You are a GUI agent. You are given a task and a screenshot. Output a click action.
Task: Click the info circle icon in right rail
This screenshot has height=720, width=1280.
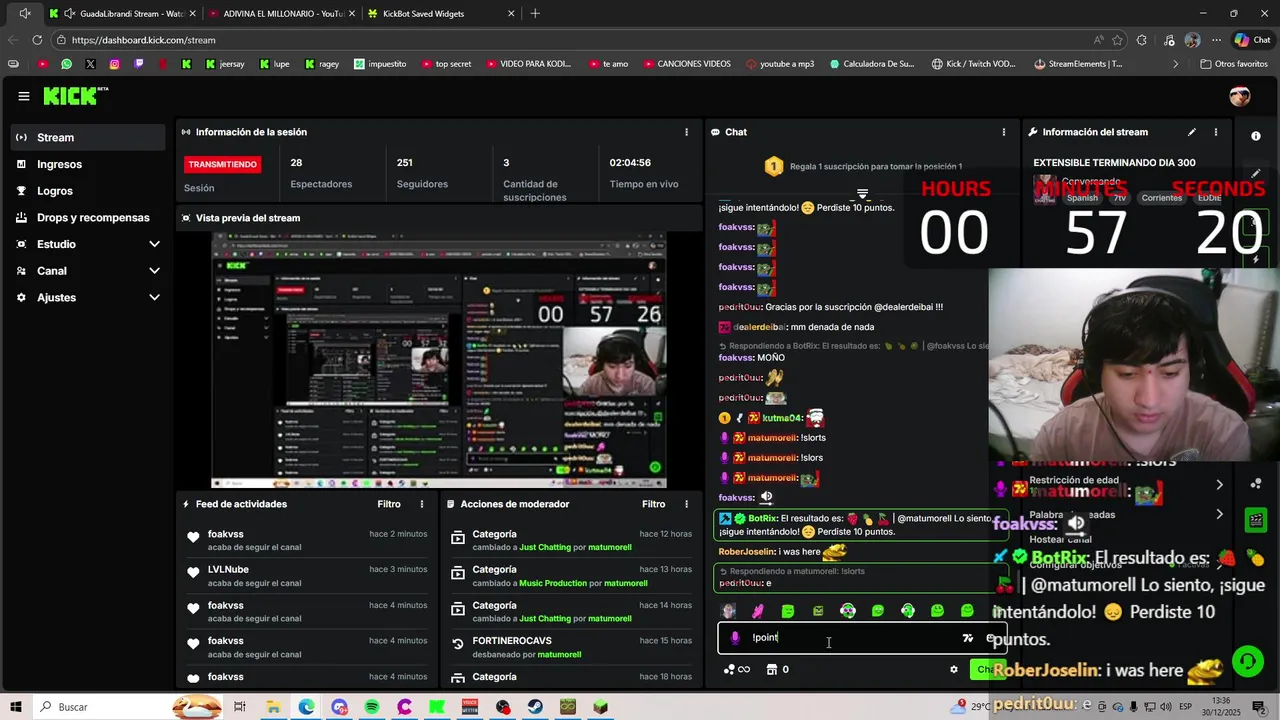coord(1256,136)
